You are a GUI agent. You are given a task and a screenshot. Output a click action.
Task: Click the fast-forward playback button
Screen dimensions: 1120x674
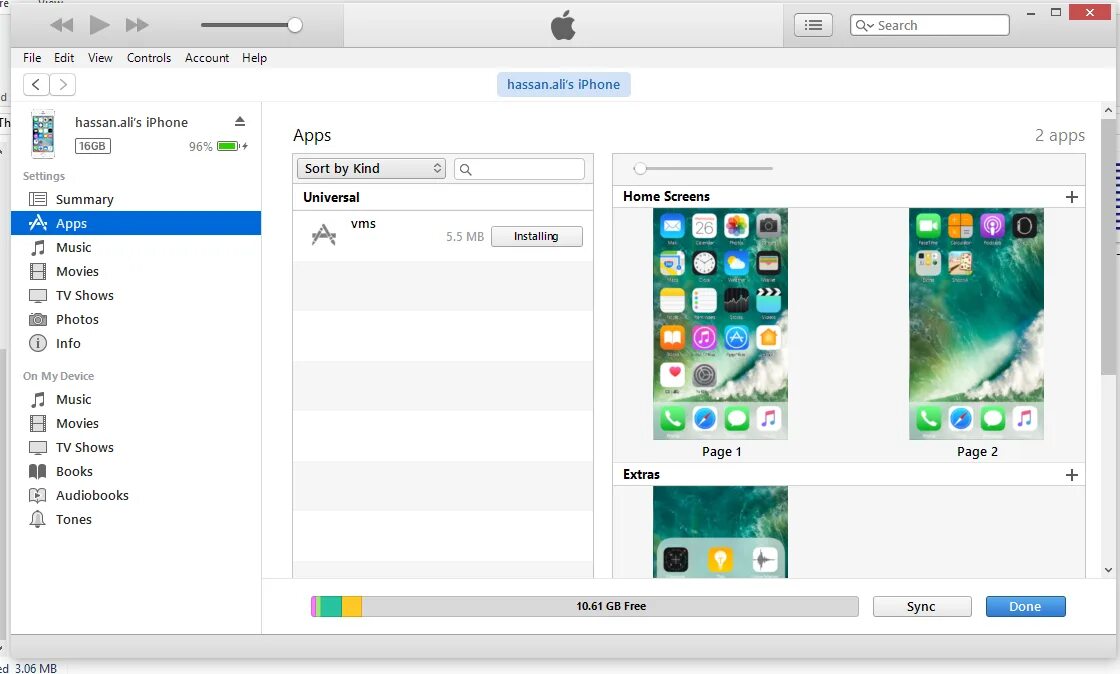[136, 26]
